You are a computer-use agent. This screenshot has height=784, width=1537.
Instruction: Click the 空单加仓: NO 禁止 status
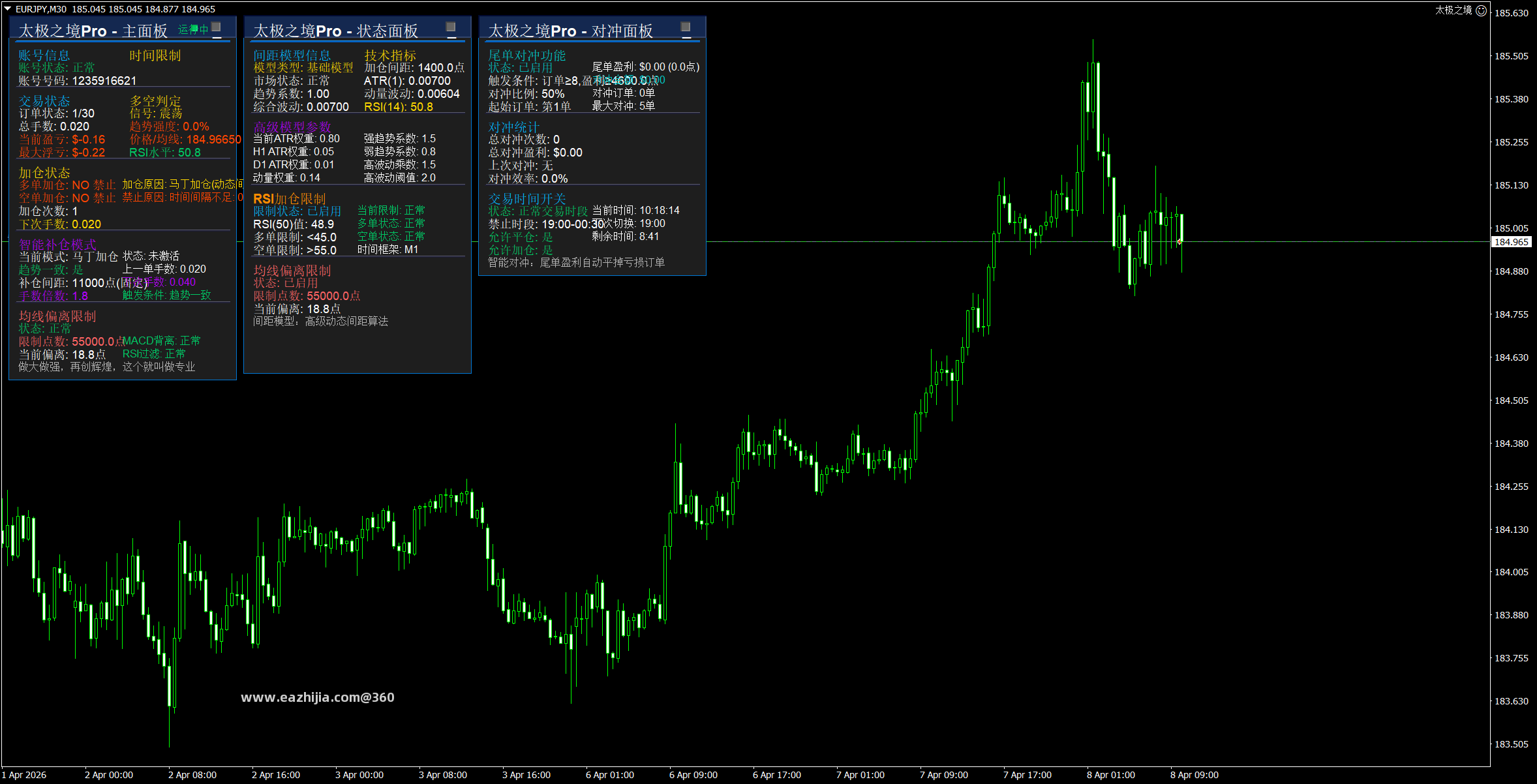point(67,198)
